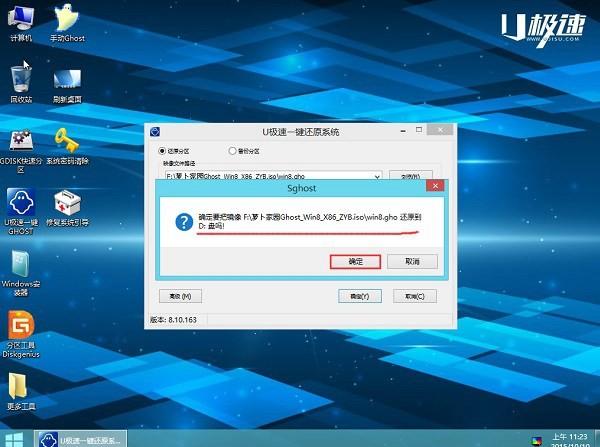Close the Sghost dialog

point(435,186)
